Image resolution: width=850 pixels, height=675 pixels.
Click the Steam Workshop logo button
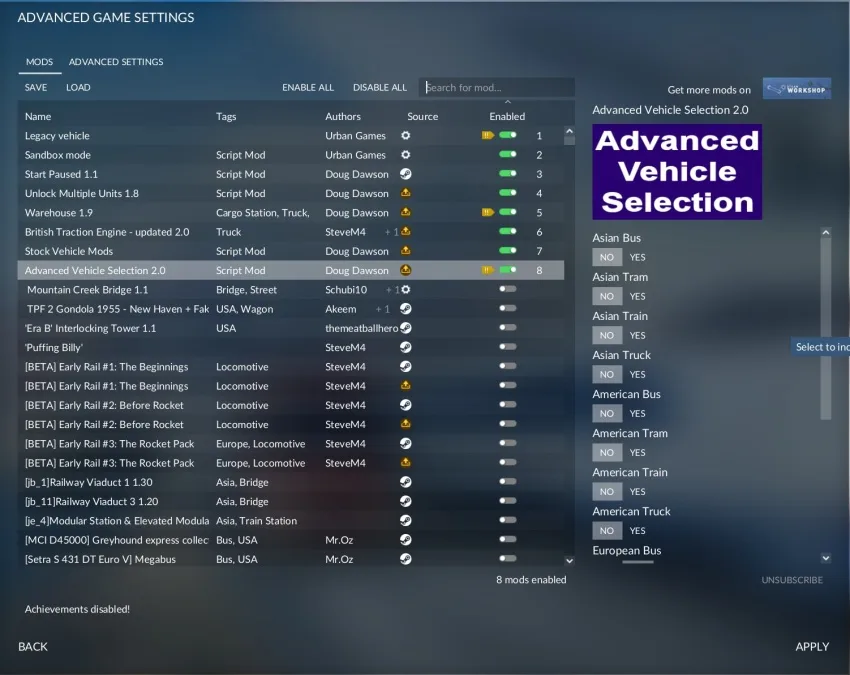pyautogui.click(x=796, y=88)
